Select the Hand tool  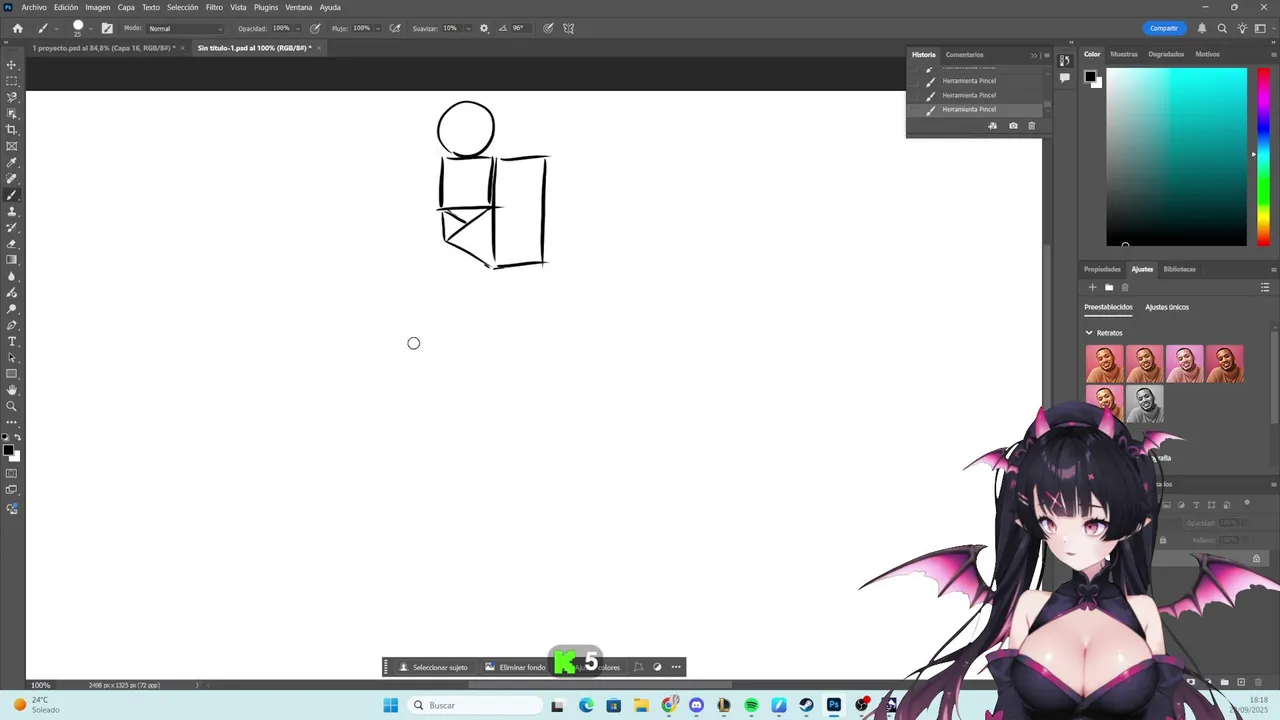pyautogui.click(x=12, y=390)
